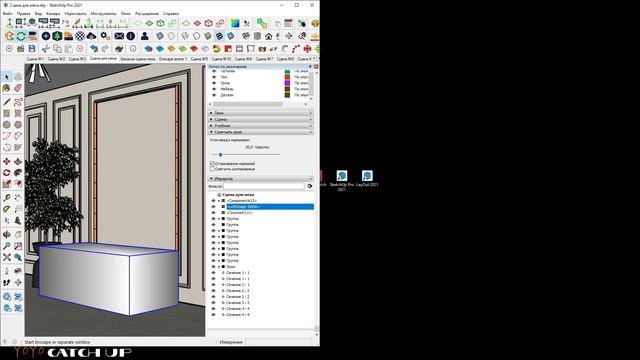640x360 pixels.
Task: Click the Cut scissors icon
Action: pos(46,49)
